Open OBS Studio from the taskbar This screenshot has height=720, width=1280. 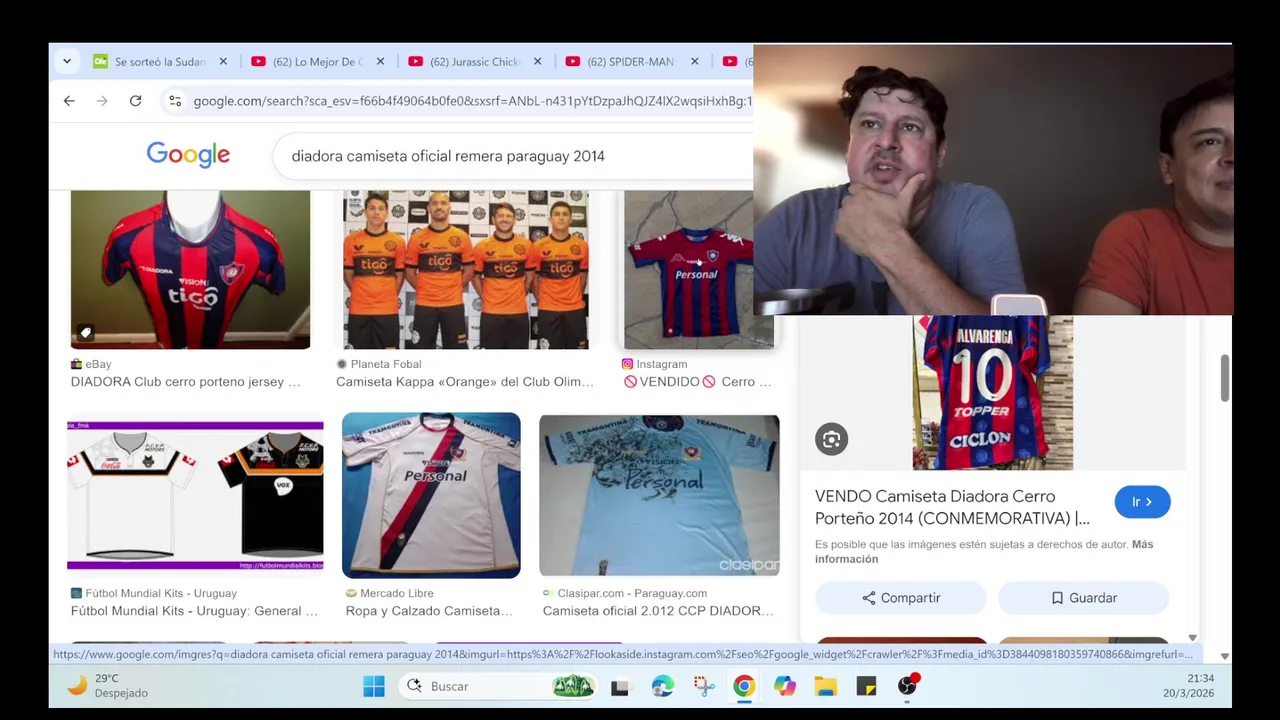tap(907, 686)
